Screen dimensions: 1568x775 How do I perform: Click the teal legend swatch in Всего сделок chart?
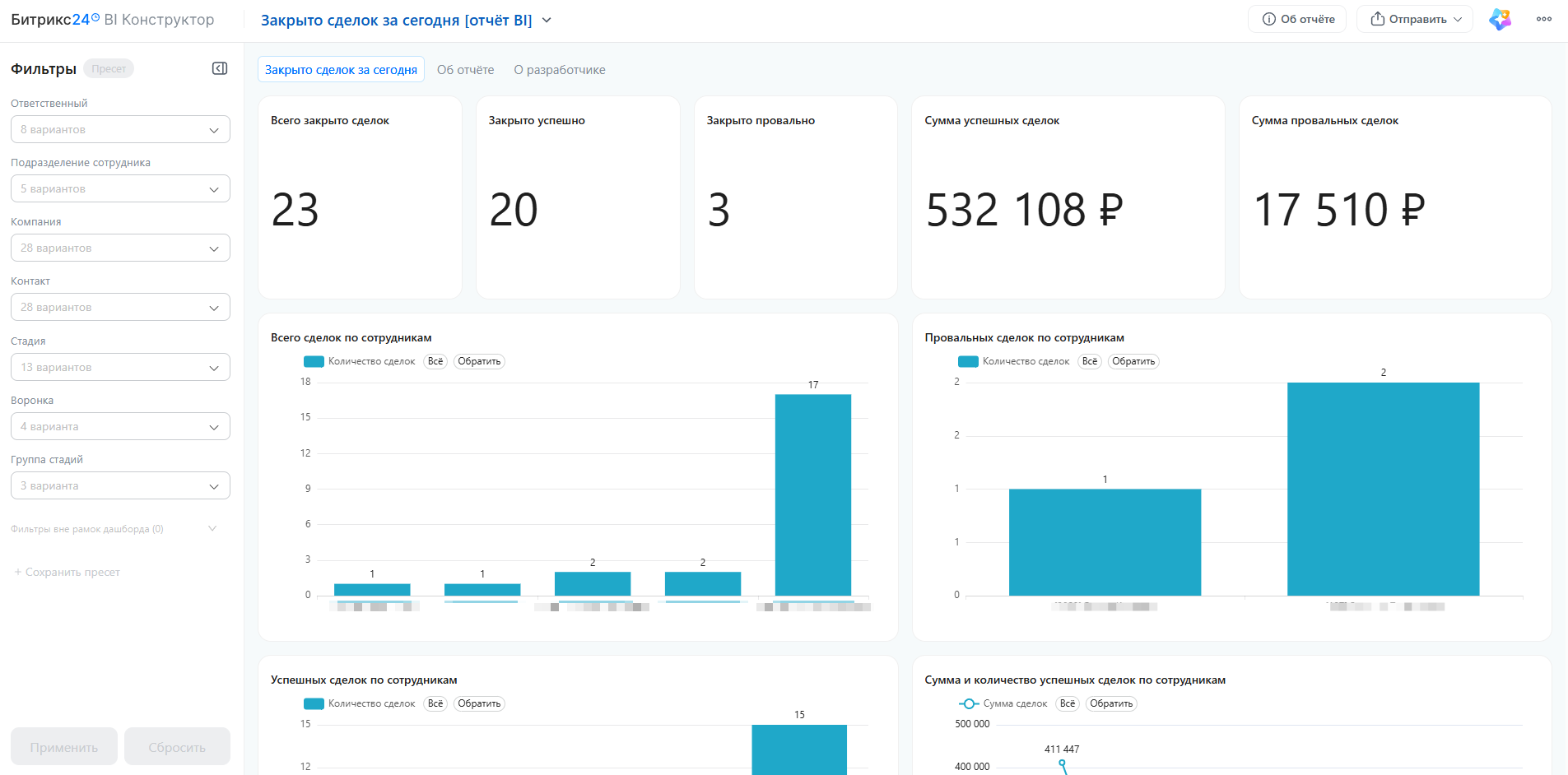(314, 361)
